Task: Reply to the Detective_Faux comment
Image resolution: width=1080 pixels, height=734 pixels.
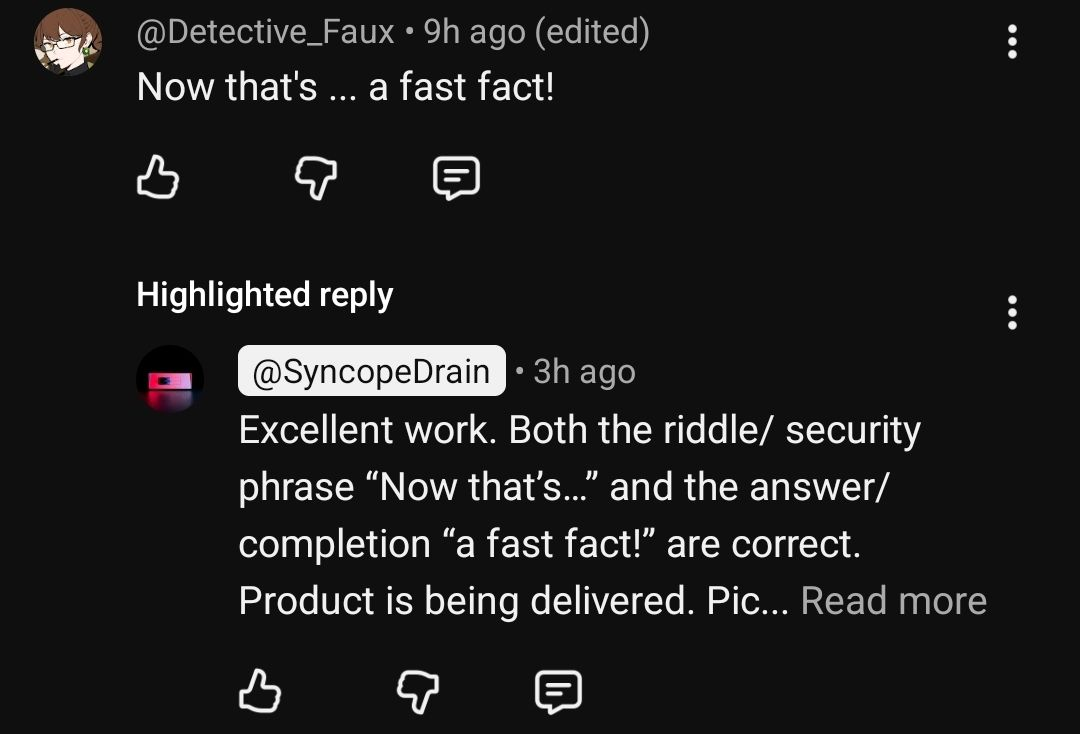Action: tap(456, 178)
